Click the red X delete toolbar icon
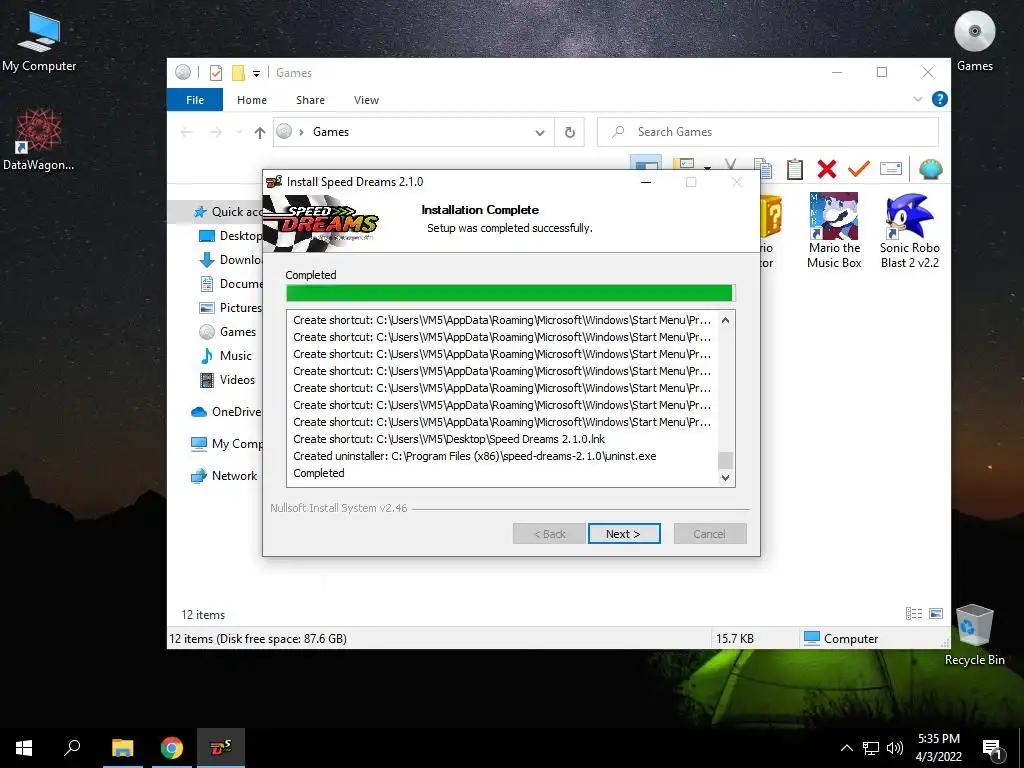Screen dimensions: 1024x768 click(826, 169)
